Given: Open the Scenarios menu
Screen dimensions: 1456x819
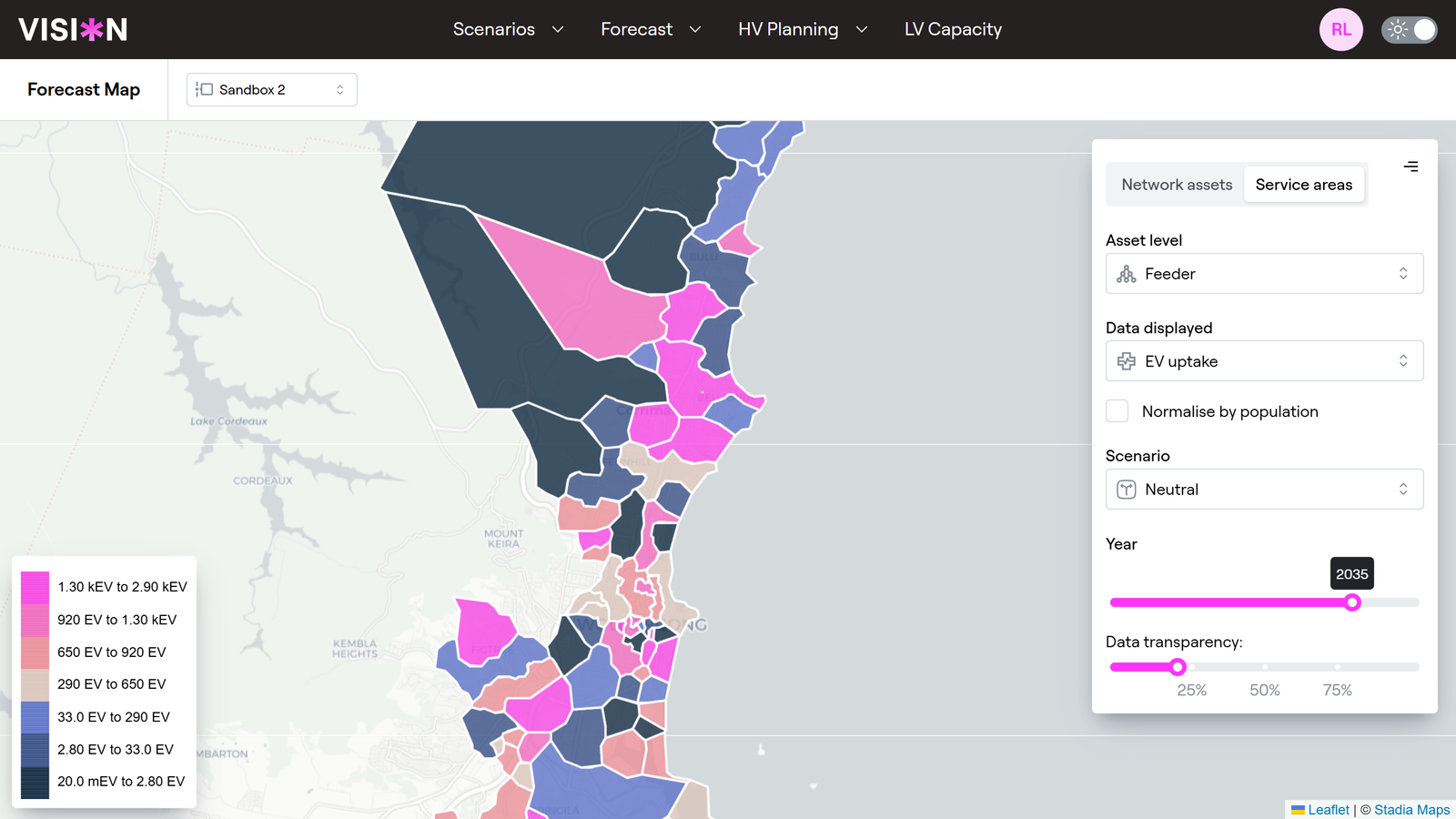Looking at the screenshot, I should pyautogui.click(x=508, y=29).
